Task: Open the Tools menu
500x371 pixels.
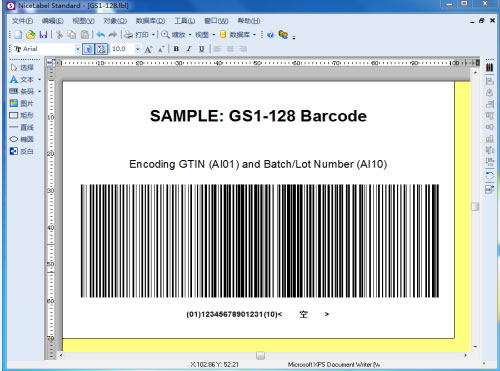Action: 185,21
